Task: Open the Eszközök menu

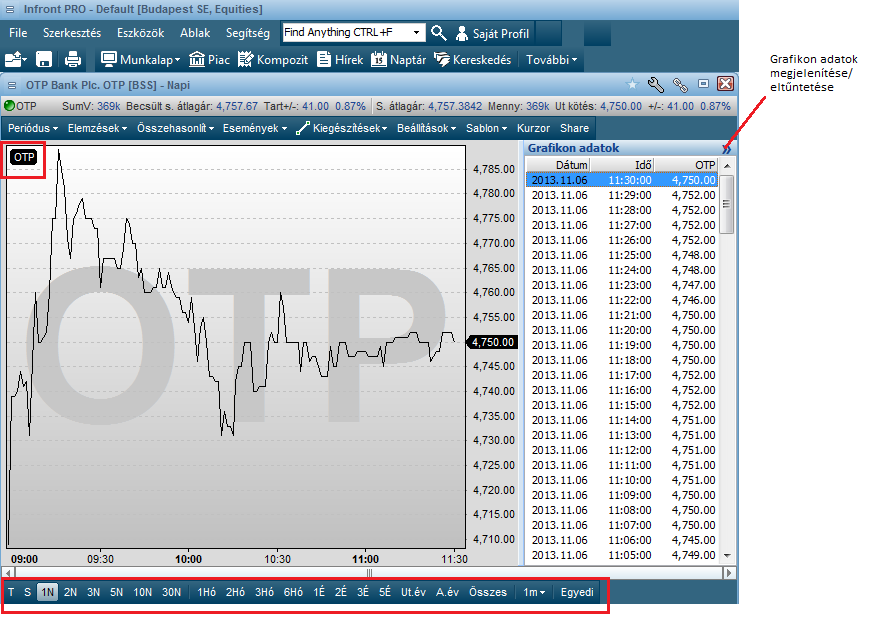Action: (140, 33)
